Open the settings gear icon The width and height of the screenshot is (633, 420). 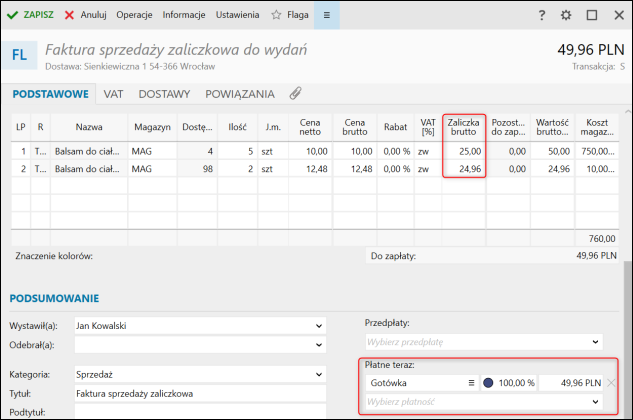(x=566, y=16)
